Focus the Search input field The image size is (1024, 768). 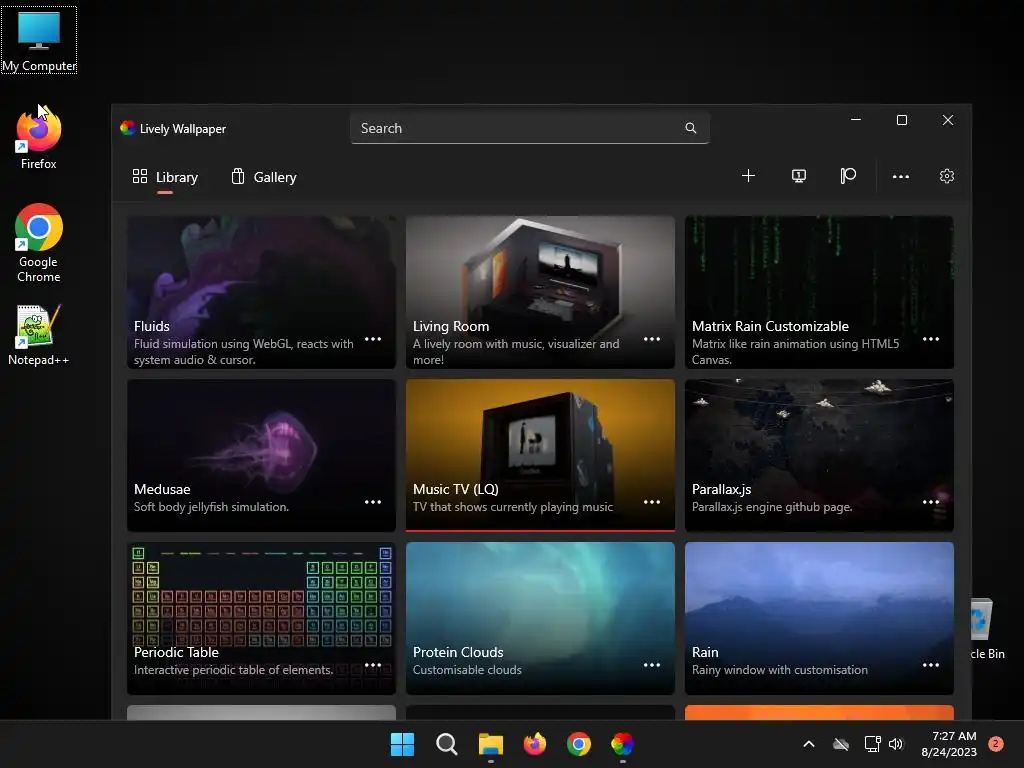coord(530,128)
